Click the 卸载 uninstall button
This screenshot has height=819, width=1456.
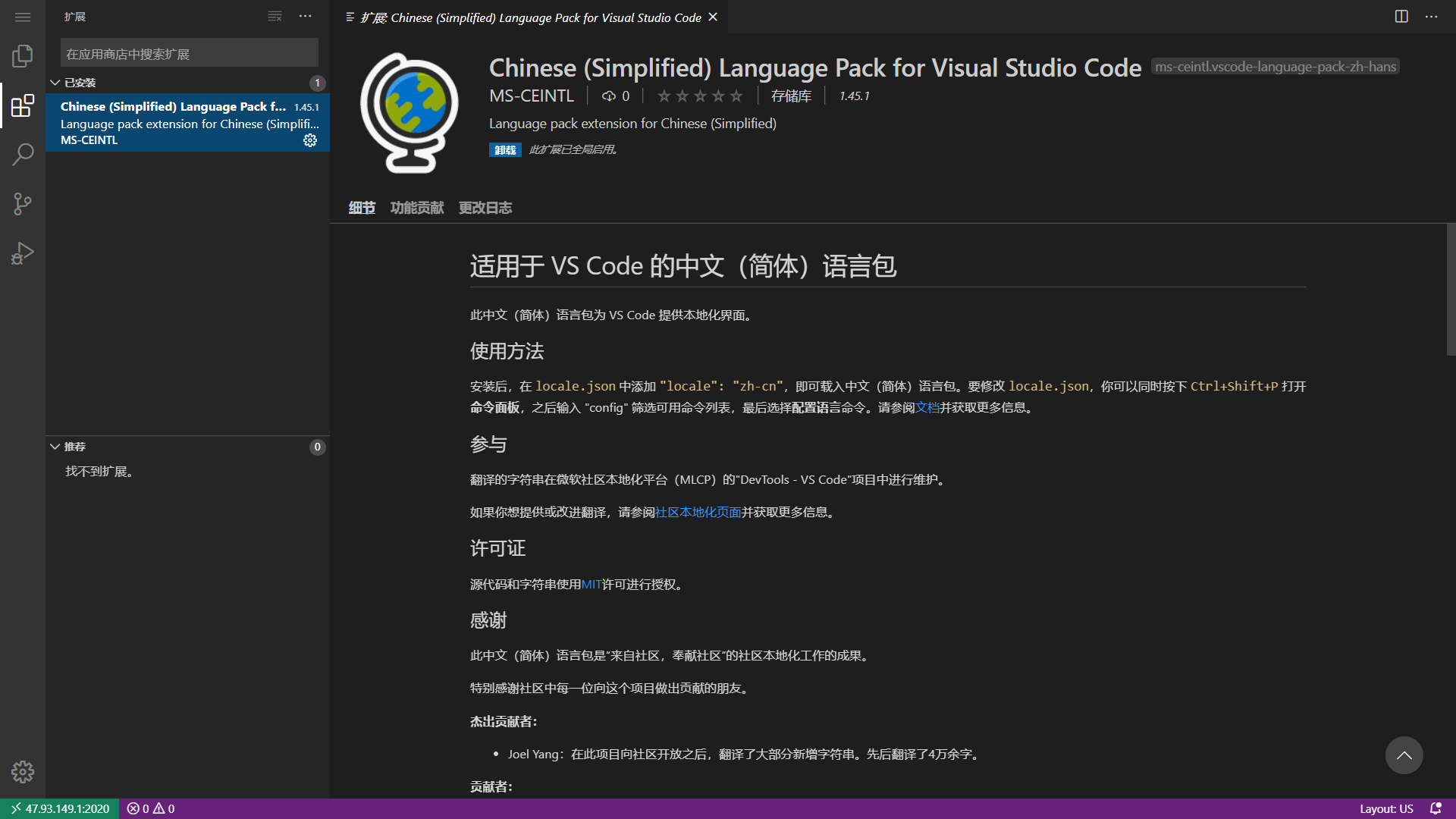[x=505, y=150]
